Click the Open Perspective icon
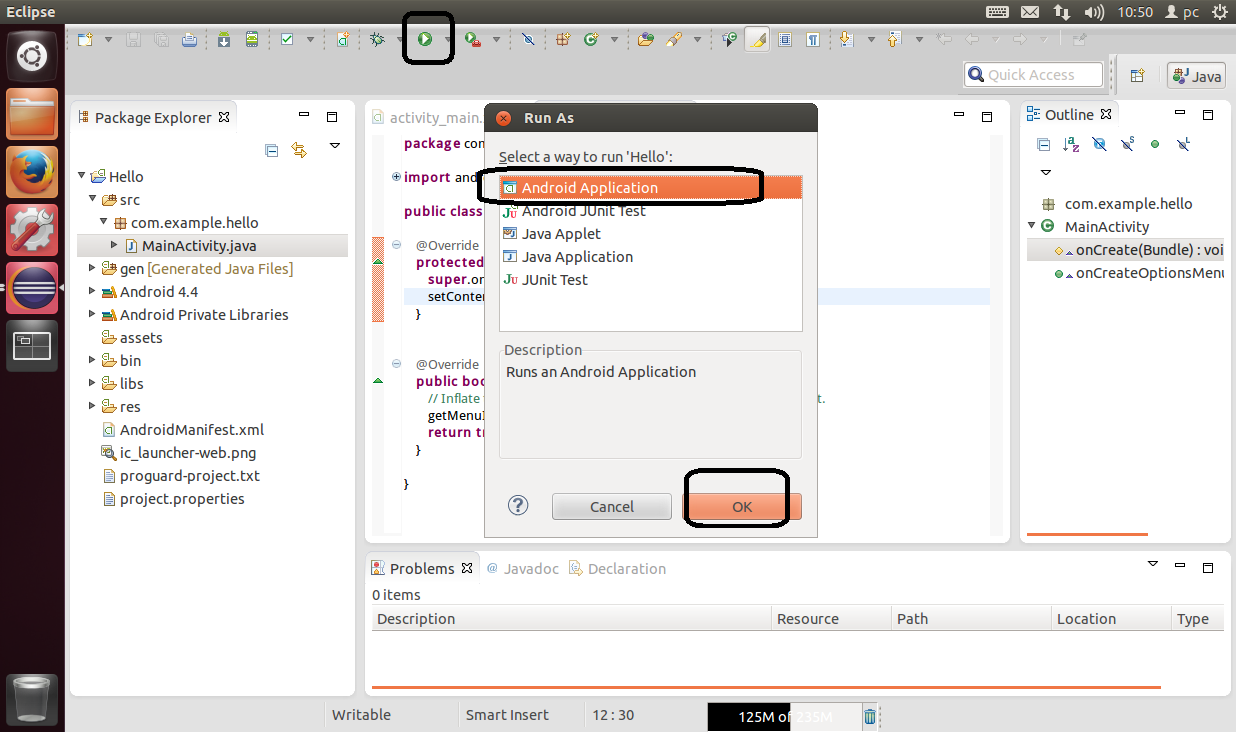 [x=1137, y=75]
